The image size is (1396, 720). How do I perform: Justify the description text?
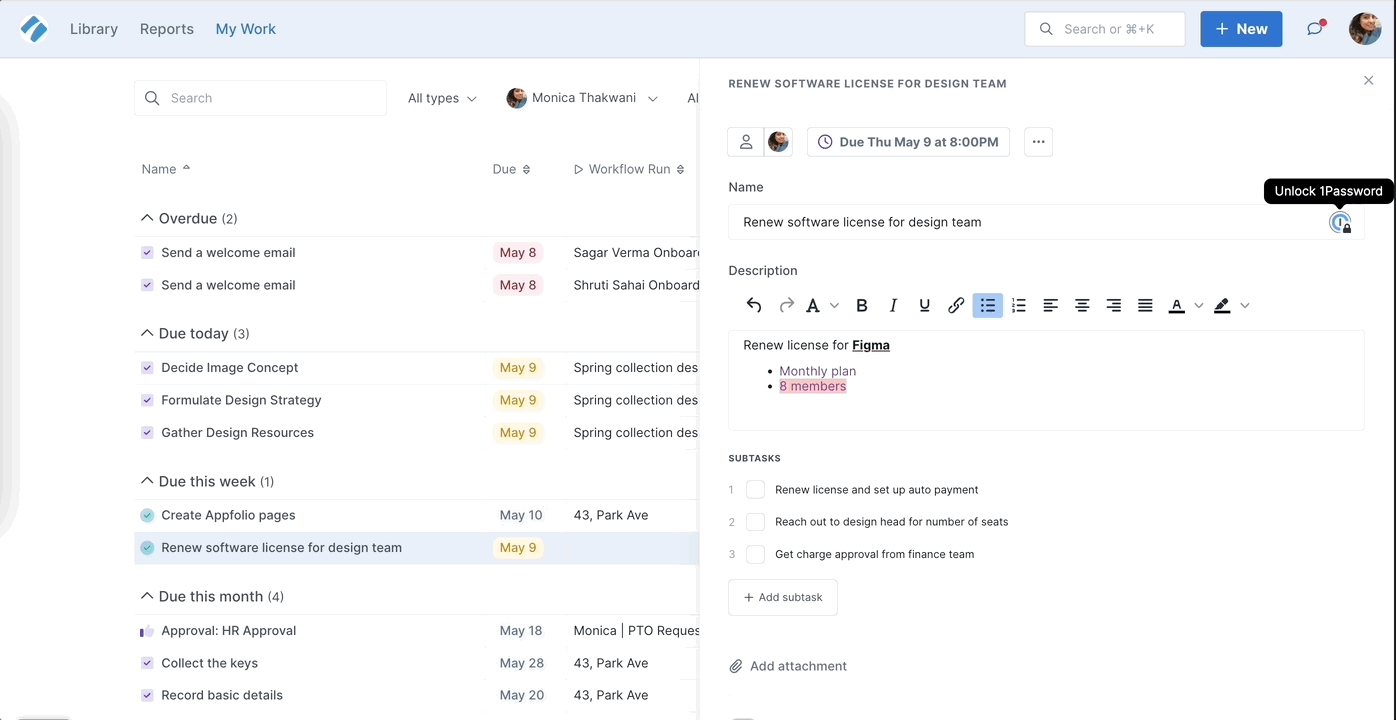(1145, 306)
